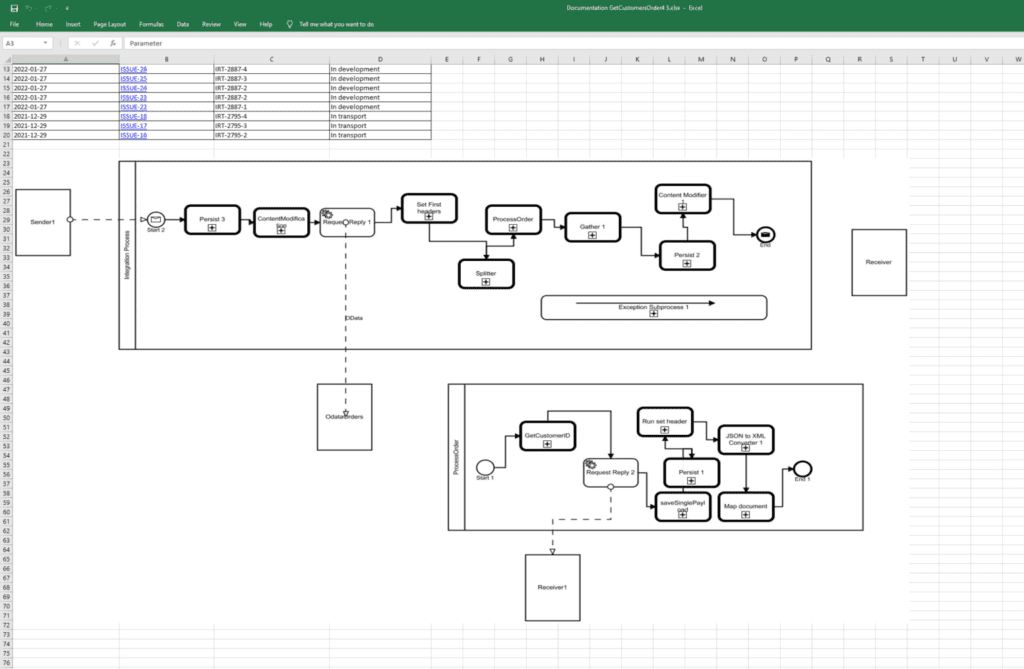Open the ISSUE-24 hyperlink

[134, 88]
